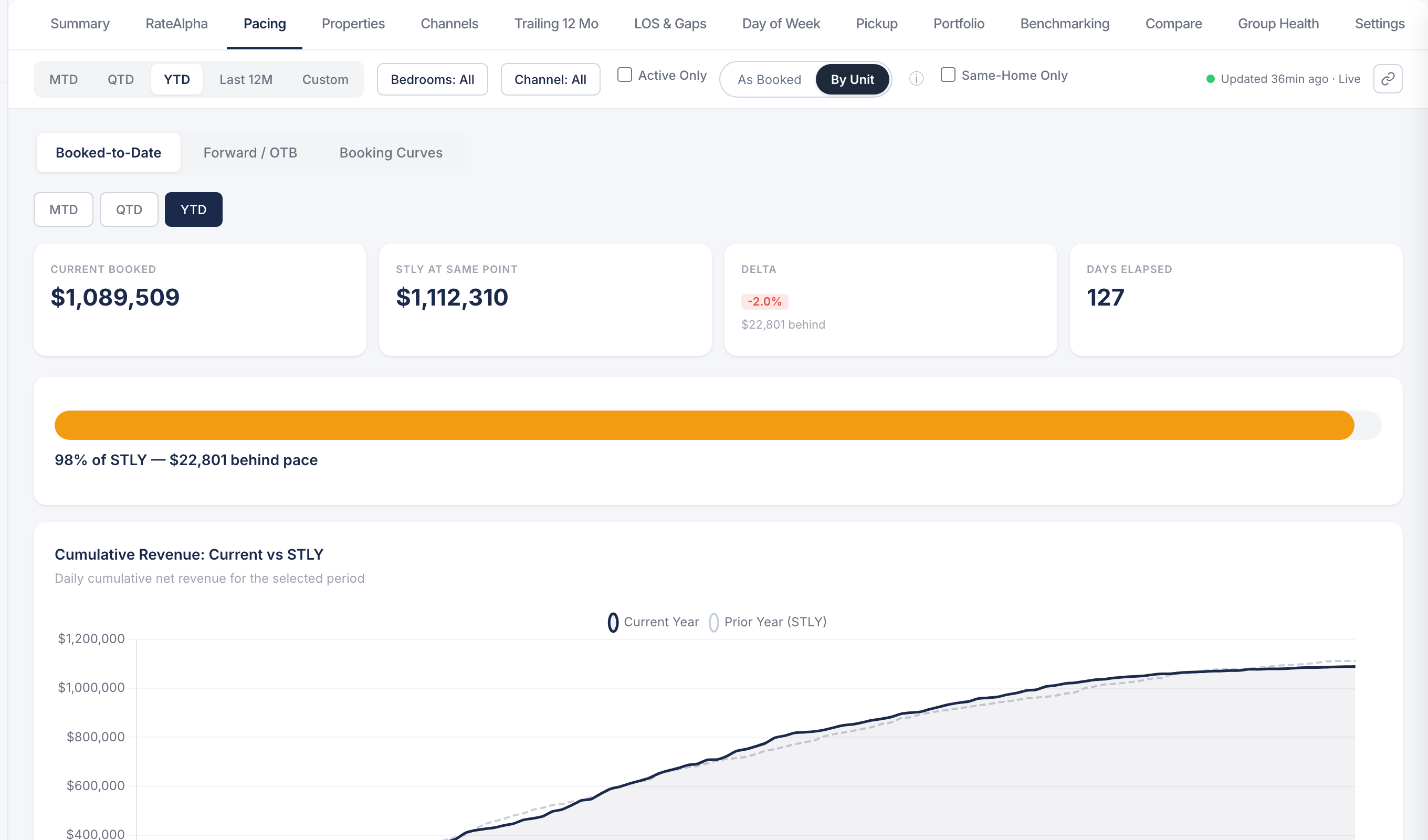
Task: Switch attribution to As Booked
Action: (769, 79)
